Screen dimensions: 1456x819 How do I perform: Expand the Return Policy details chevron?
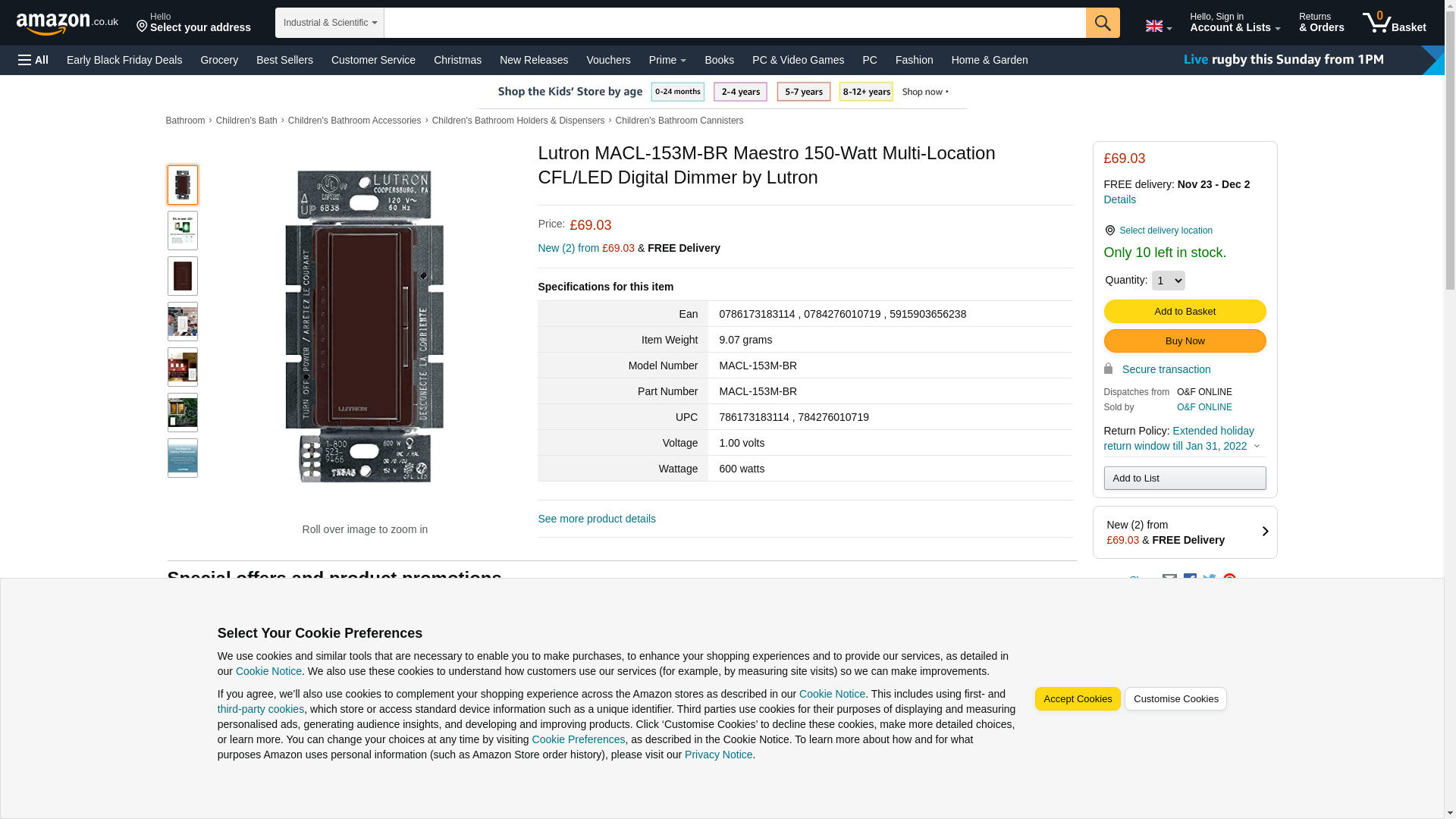[1257, 447]
